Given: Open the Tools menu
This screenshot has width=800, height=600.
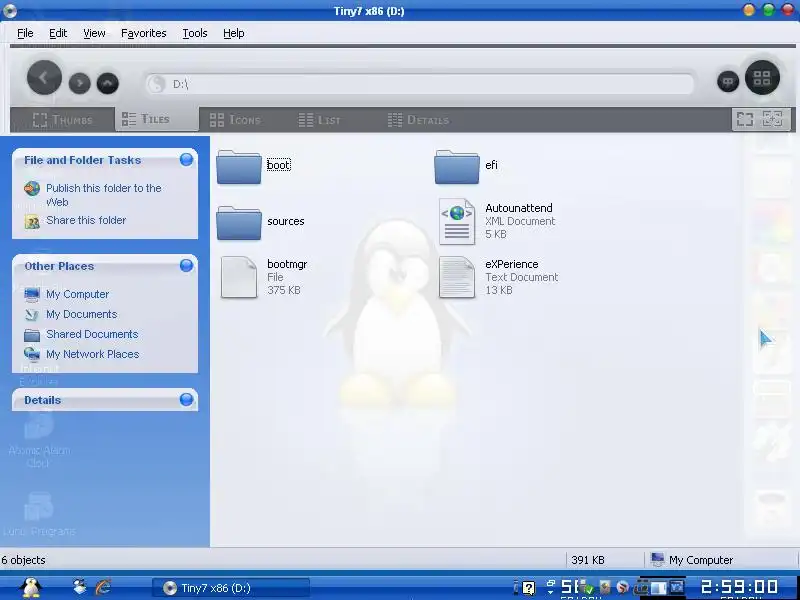Looking at the screenshot, I should pos(195,33).
